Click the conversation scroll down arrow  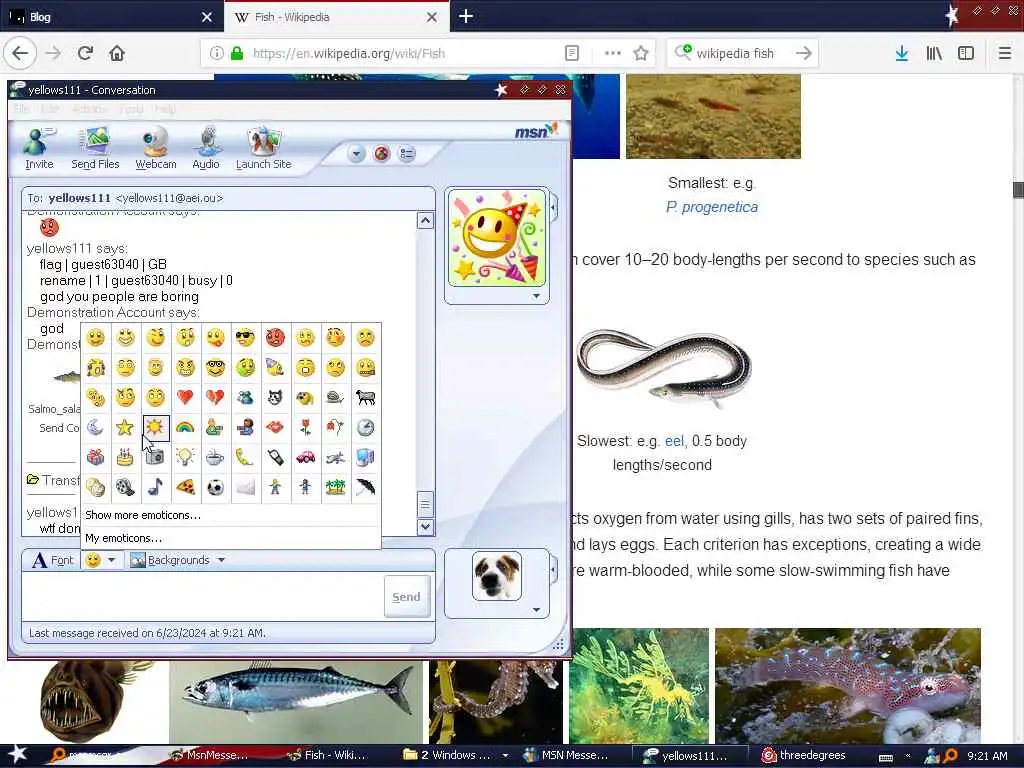click(425, 526)
